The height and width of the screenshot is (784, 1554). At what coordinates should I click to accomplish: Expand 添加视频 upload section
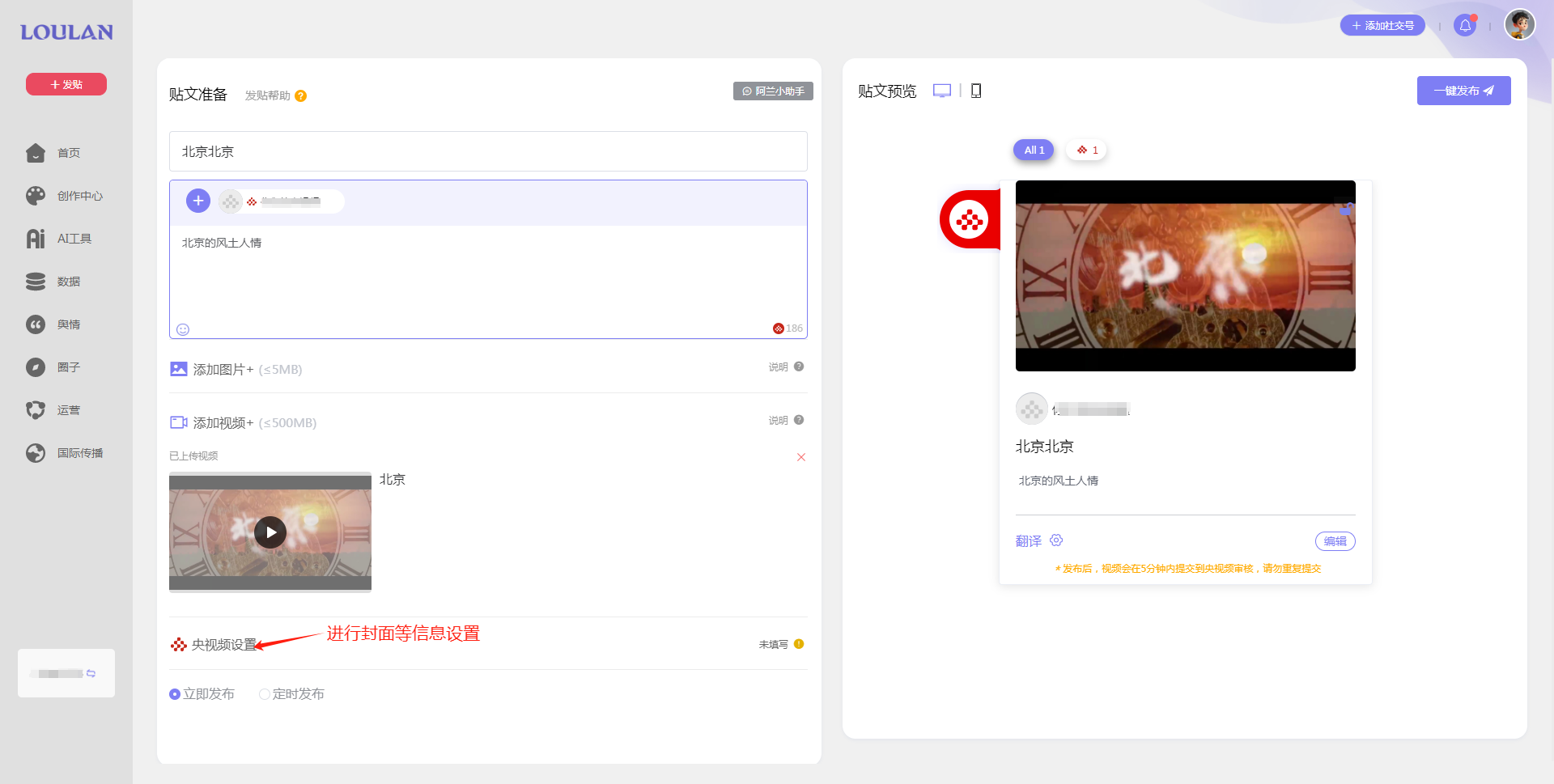(223, 423)
